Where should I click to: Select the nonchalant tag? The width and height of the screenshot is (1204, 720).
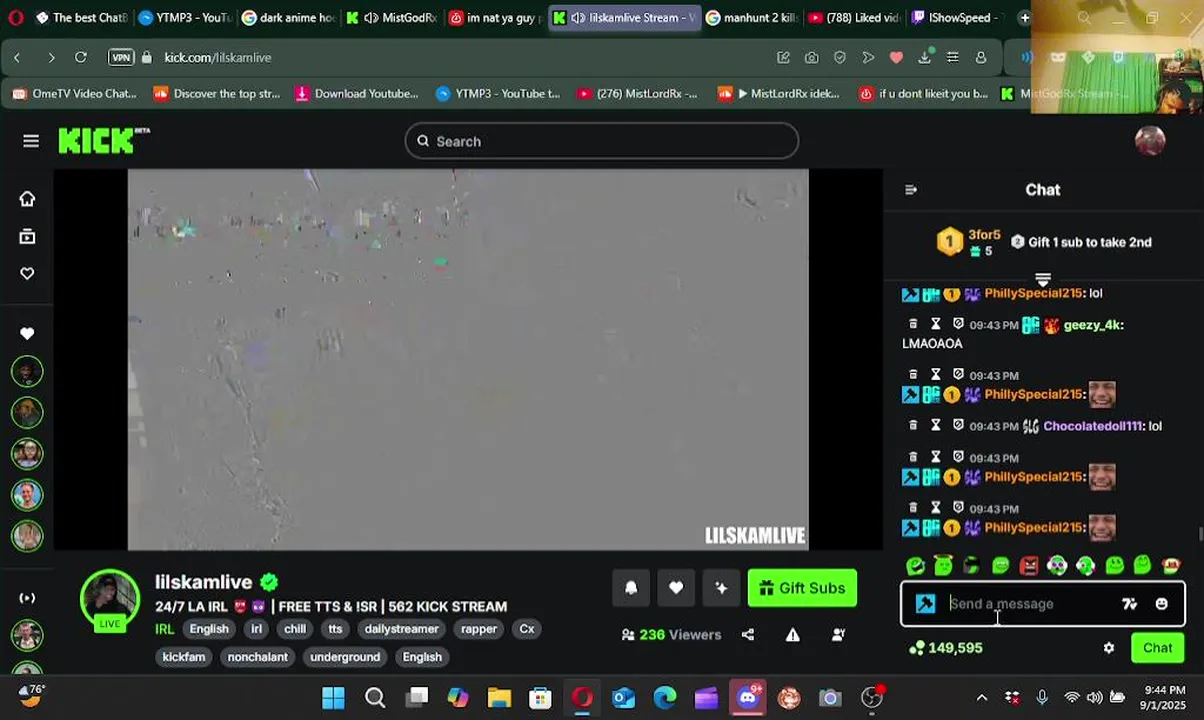(257, 657)
